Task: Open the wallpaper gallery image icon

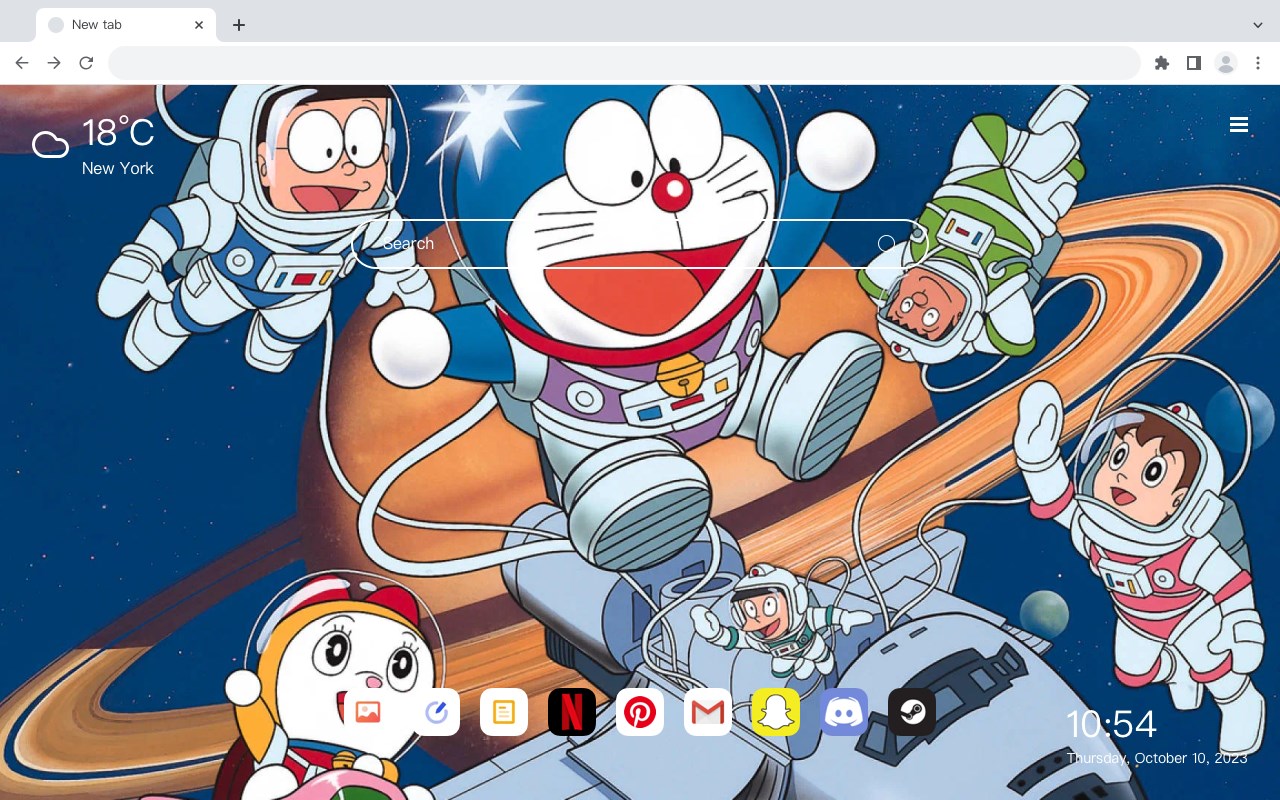Action: click(368, 712)
